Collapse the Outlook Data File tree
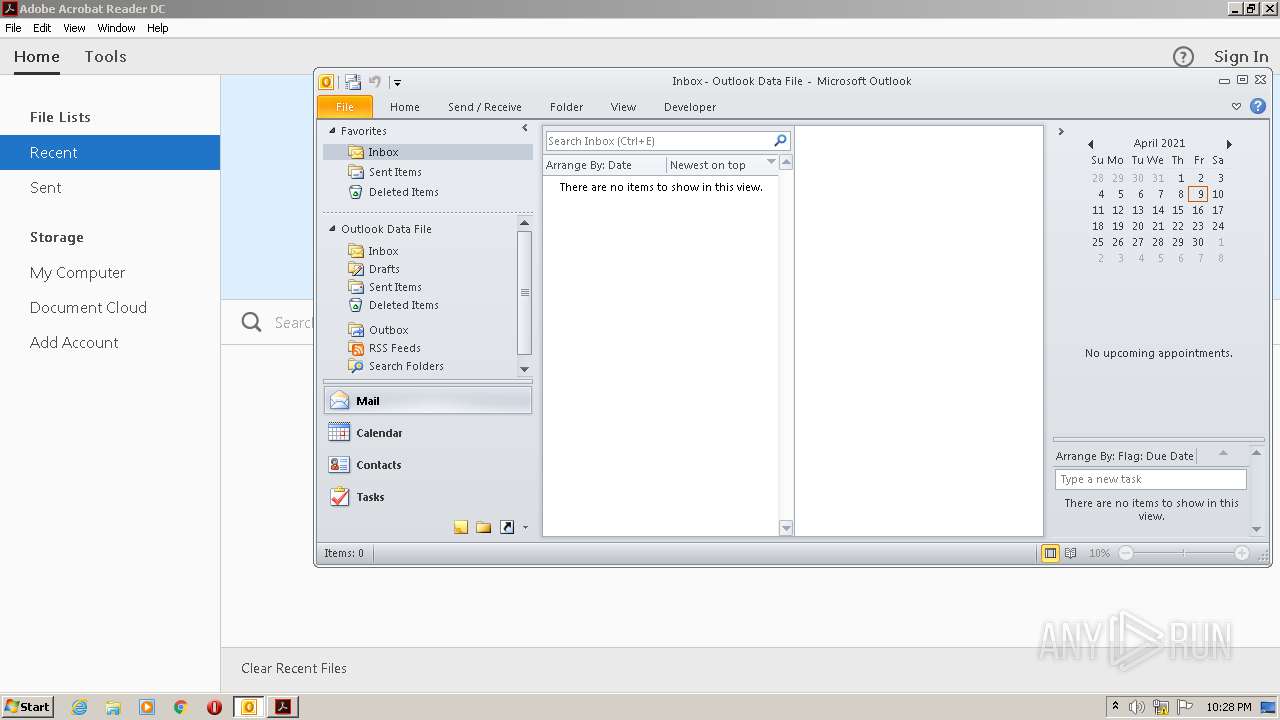The height and width of the screenshot is (720, 1280). click(x=333, y=229)
